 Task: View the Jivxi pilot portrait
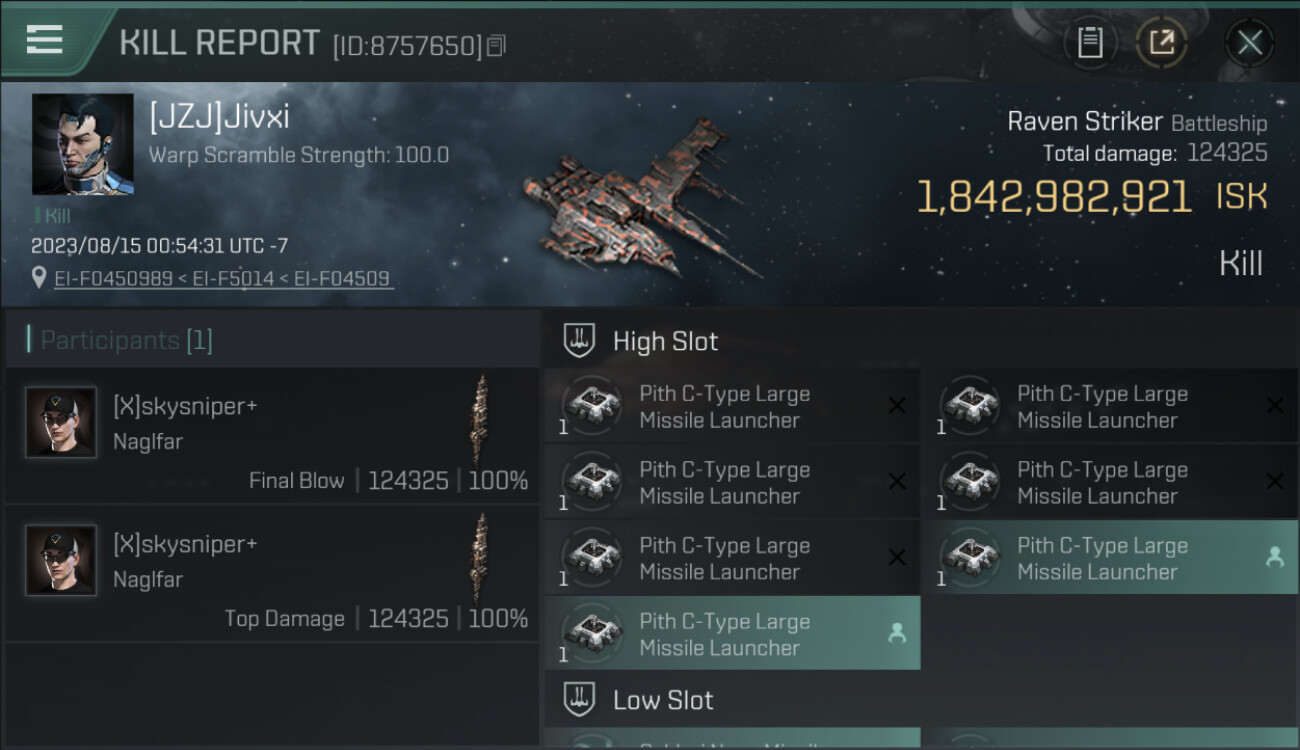(82, 144)
